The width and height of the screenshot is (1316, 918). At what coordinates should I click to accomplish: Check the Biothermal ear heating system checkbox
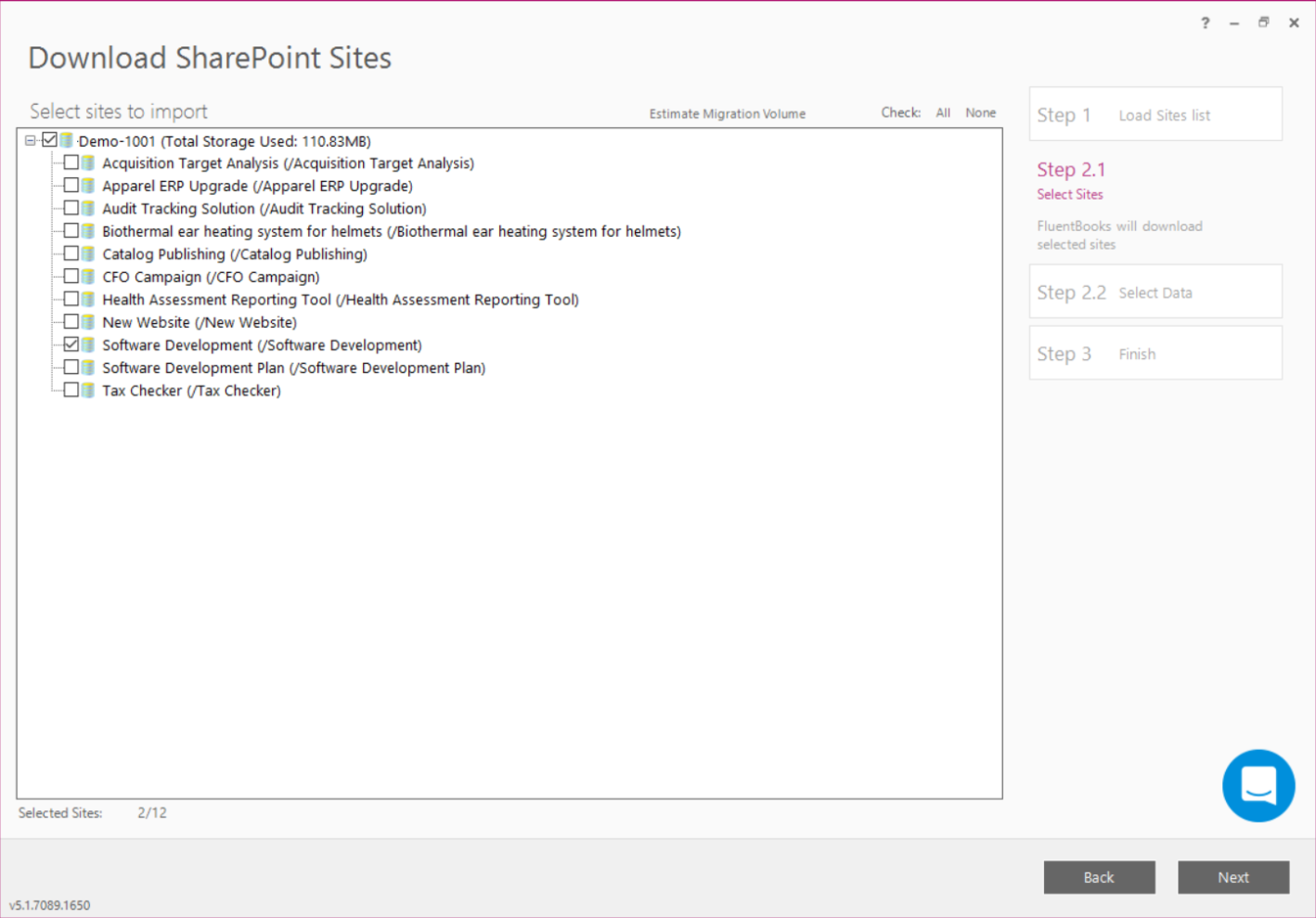tap(71, 231)
